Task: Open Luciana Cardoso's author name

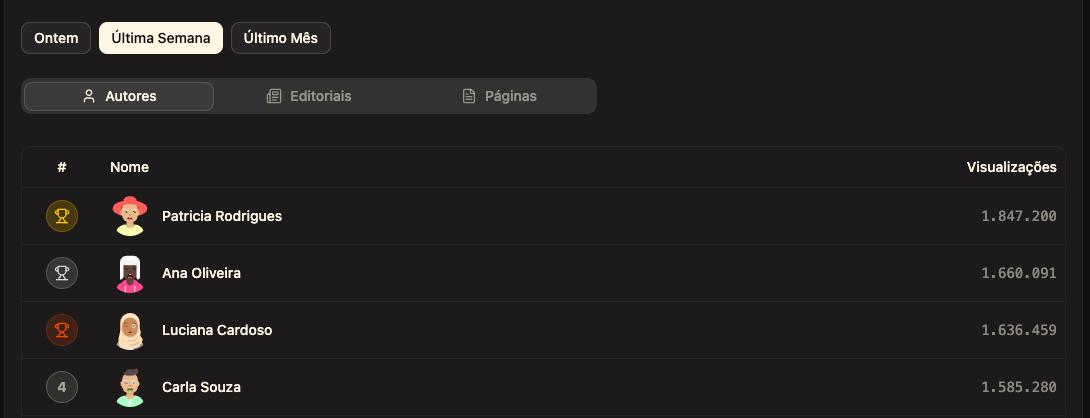Action: (x=217, y=330)
